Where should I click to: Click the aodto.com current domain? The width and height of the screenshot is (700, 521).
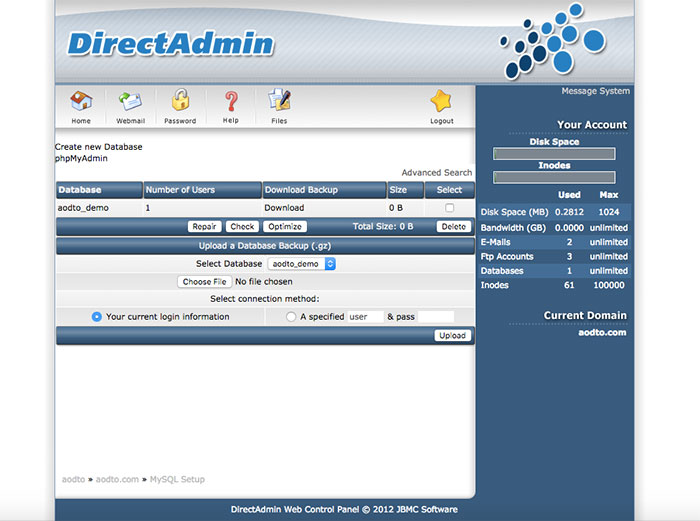pos(602,333)
